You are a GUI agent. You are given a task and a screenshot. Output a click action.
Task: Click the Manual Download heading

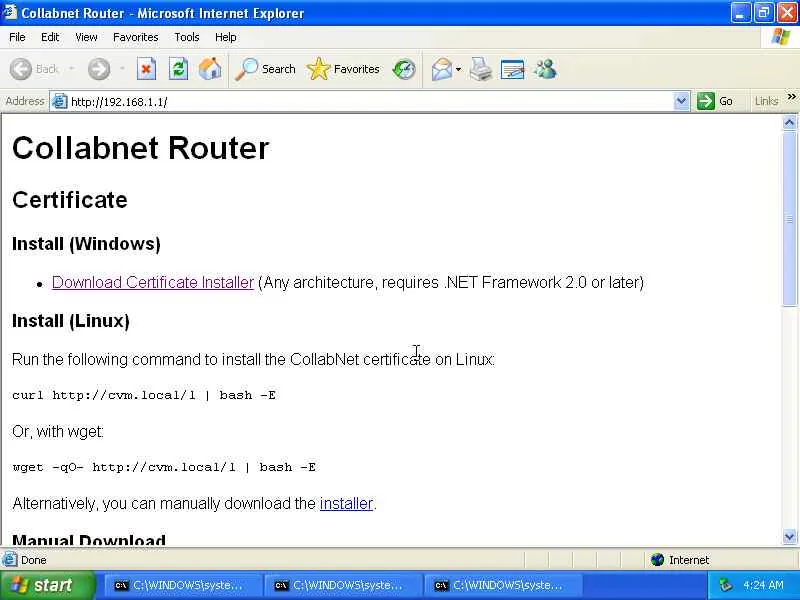[89, 540]
